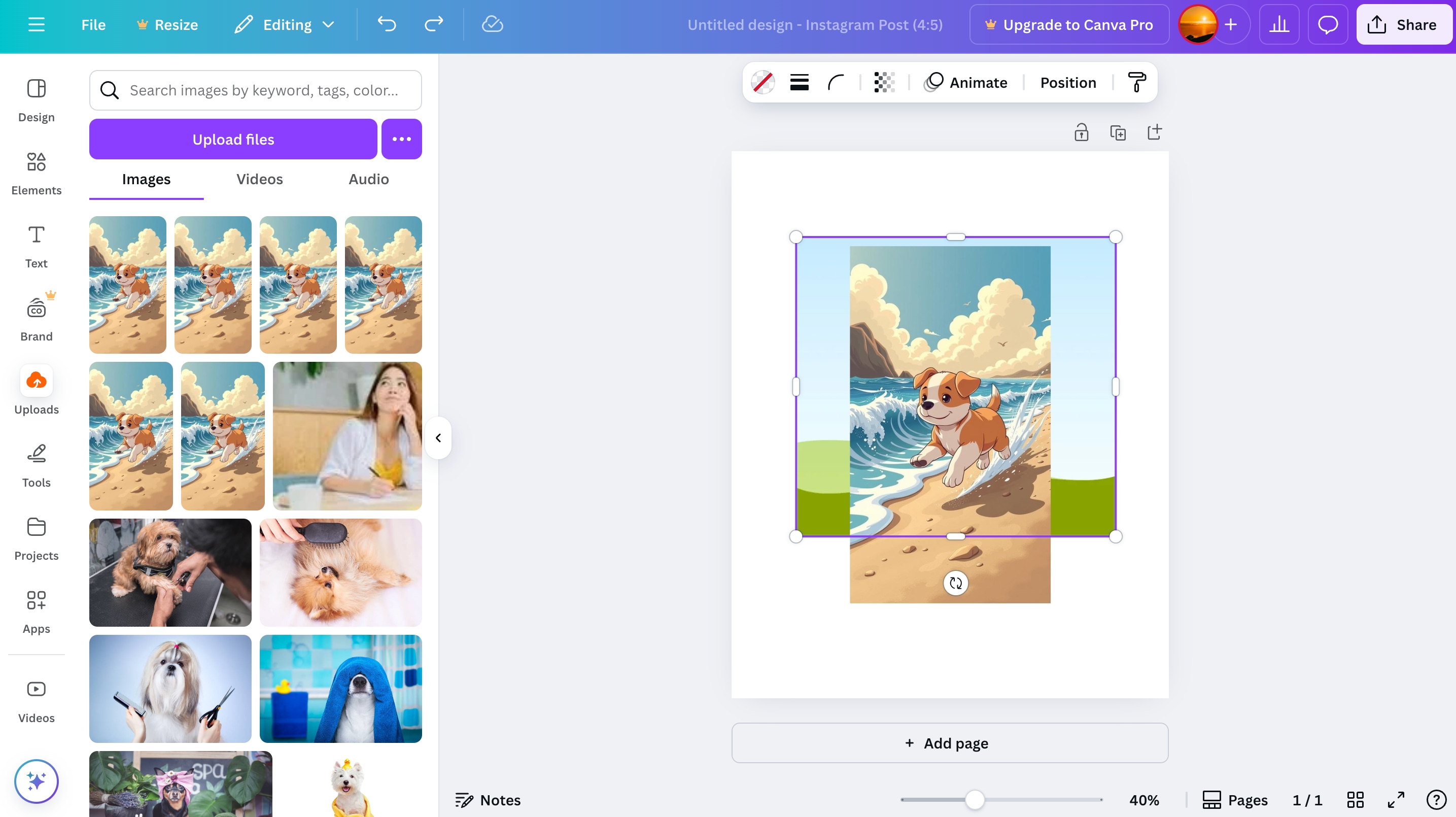This screenshot has width=1456, height=817.
Task: Open the analytics bar chart icon
Action: tap(1278, 24)
